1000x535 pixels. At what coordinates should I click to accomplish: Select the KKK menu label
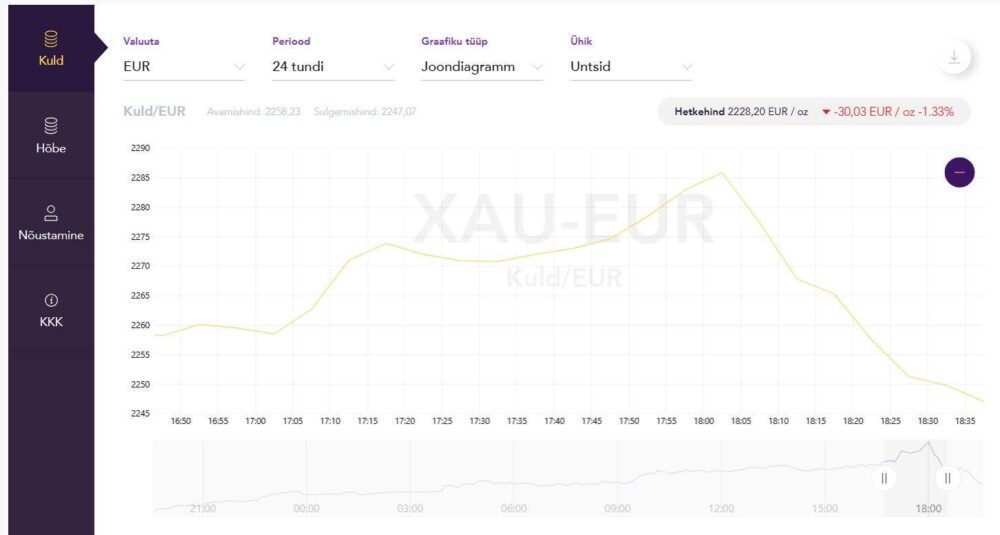coord(51,322)
